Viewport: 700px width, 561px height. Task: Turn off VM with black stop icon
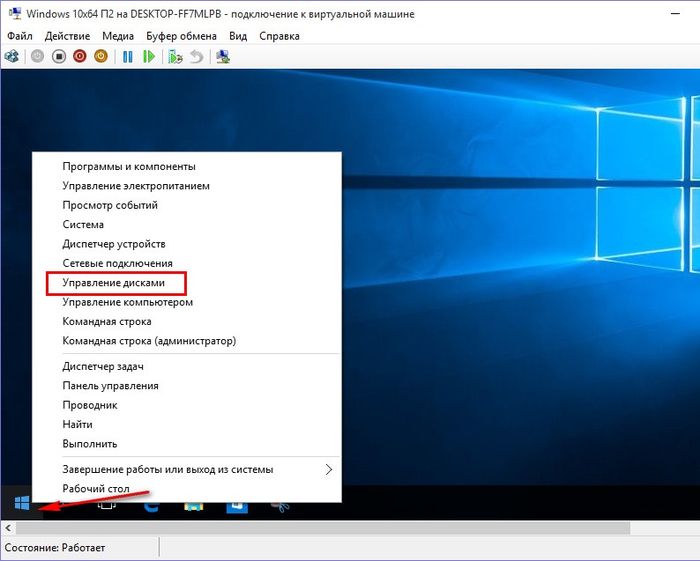click(58, 57)
